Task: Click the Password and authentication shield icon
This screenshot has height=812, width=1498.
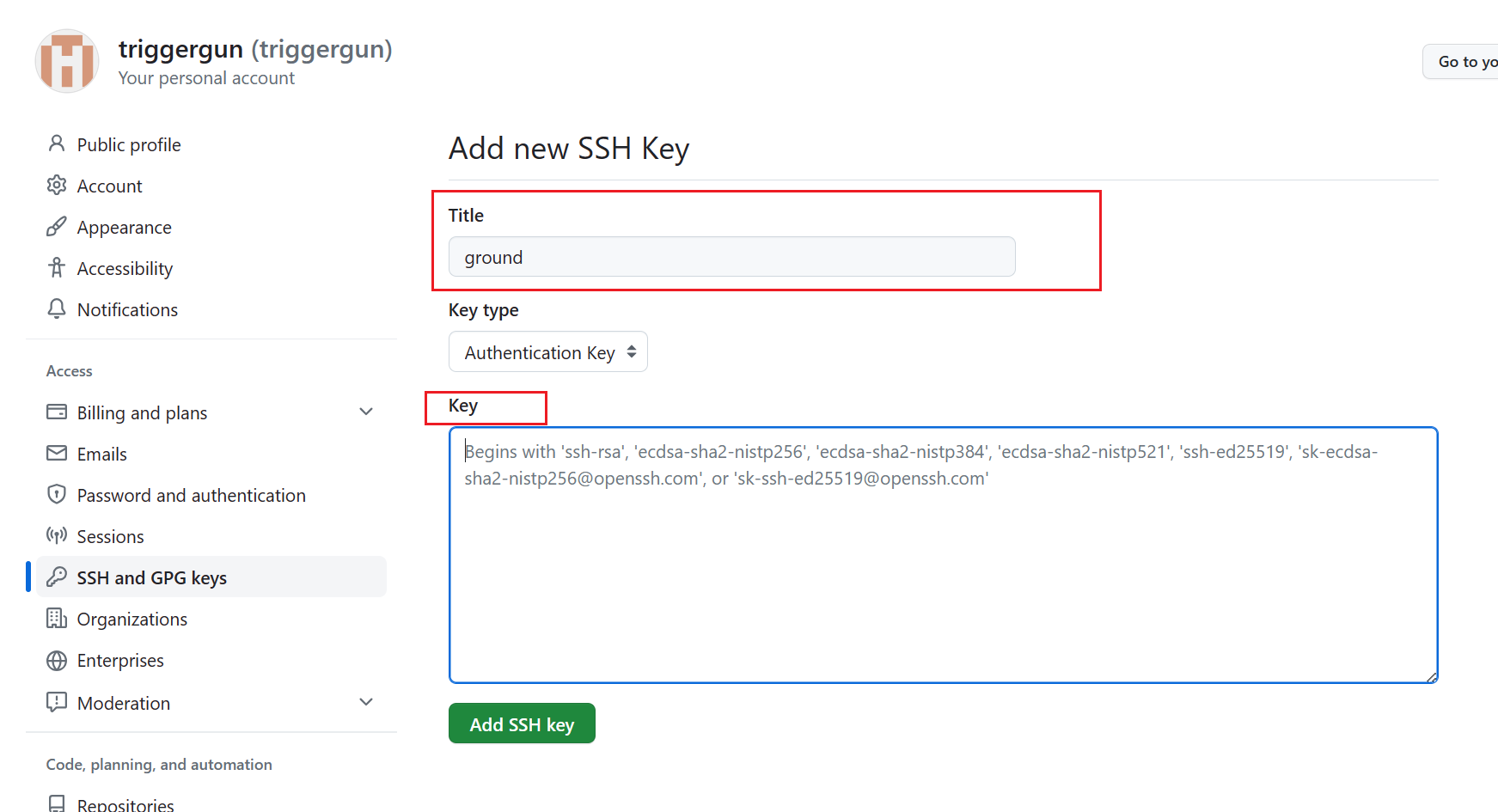Action: pos(57,495)
